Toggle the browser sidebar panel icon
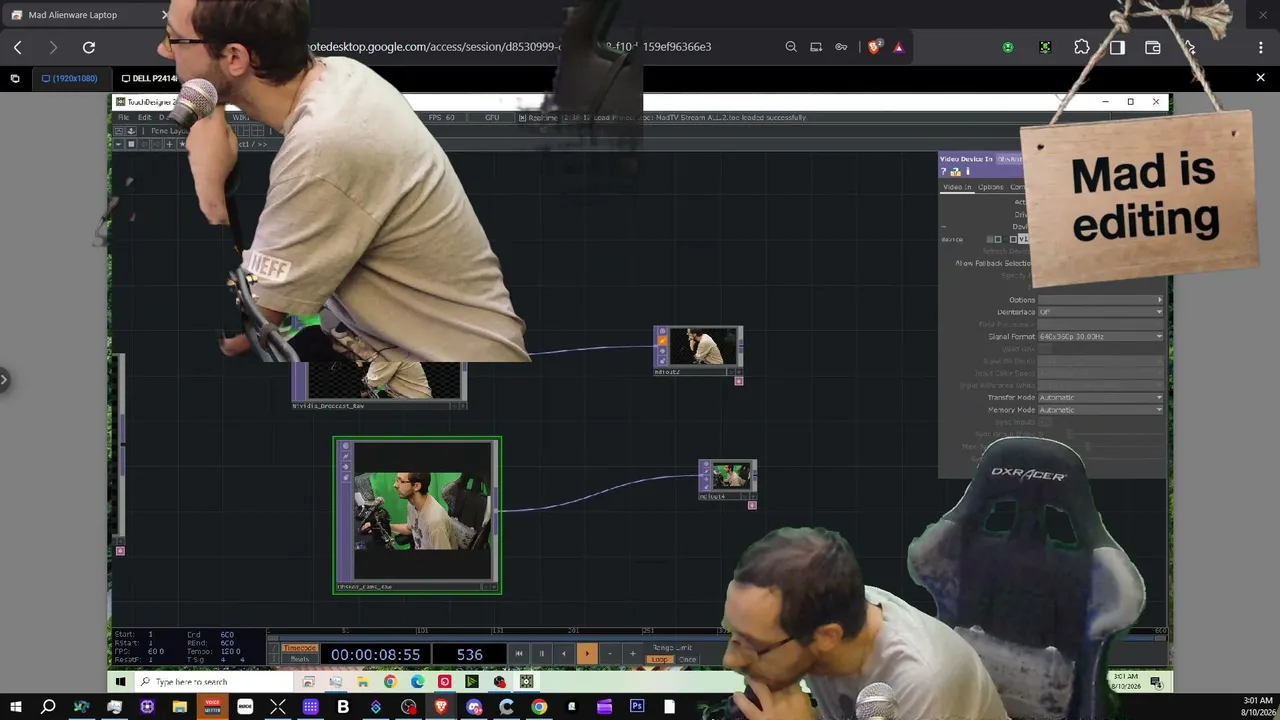This screenshot has height=720, width=1280. click(x=1117, y=47)
